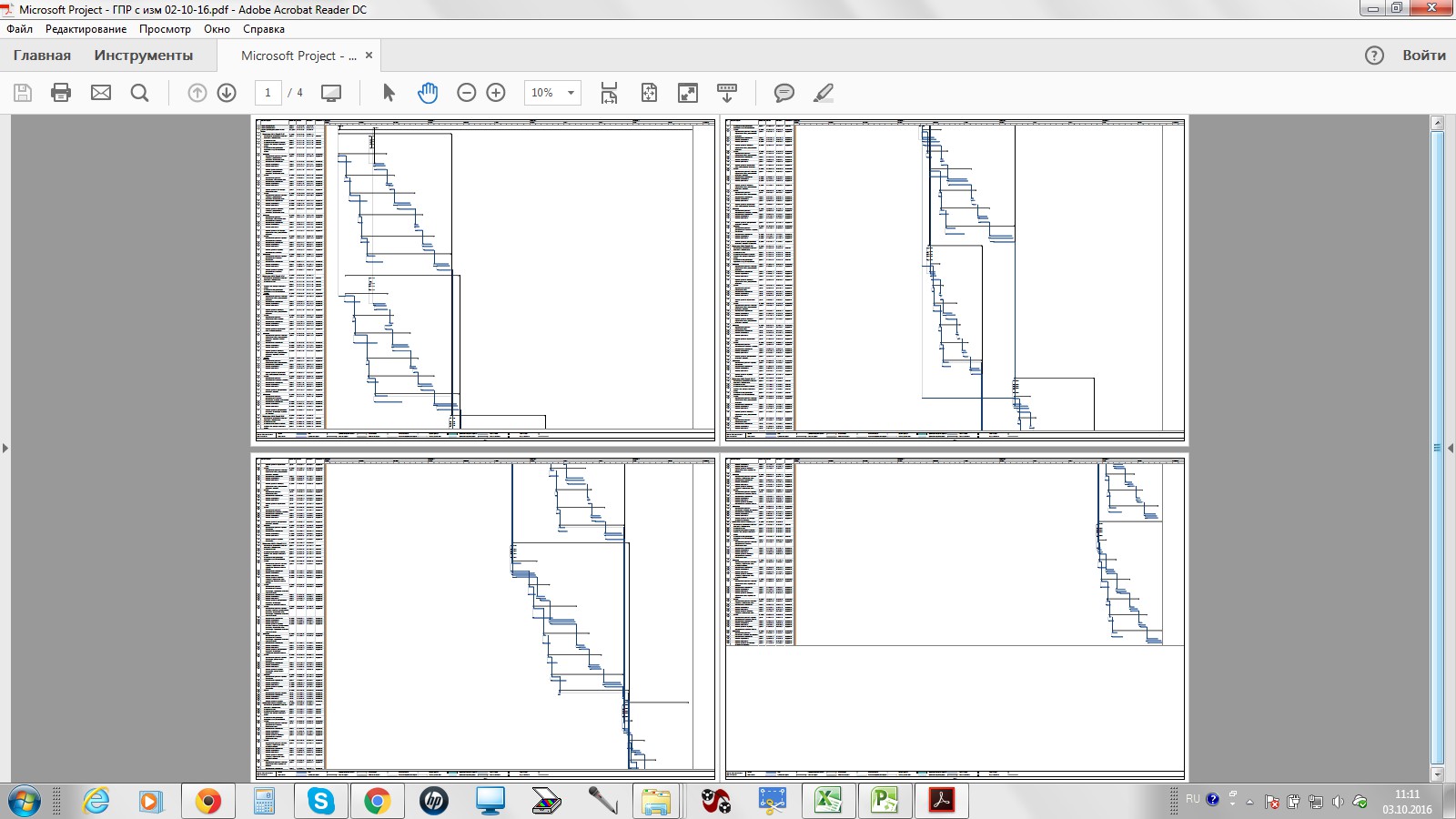The image size is (1456, 819).
Task: Click the third page Gantt chart (bottom-left)
Action: [x=485, y=618]
